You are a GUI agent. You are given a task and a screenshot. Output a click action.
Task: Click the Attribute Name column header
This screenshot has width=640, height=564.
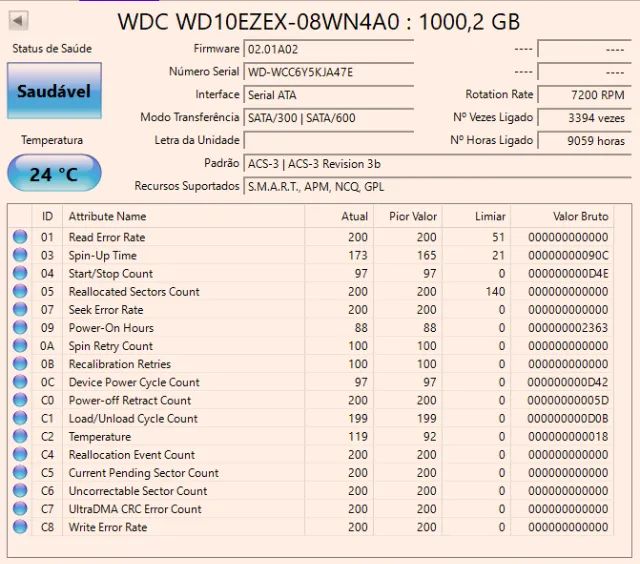click(183, 216)
